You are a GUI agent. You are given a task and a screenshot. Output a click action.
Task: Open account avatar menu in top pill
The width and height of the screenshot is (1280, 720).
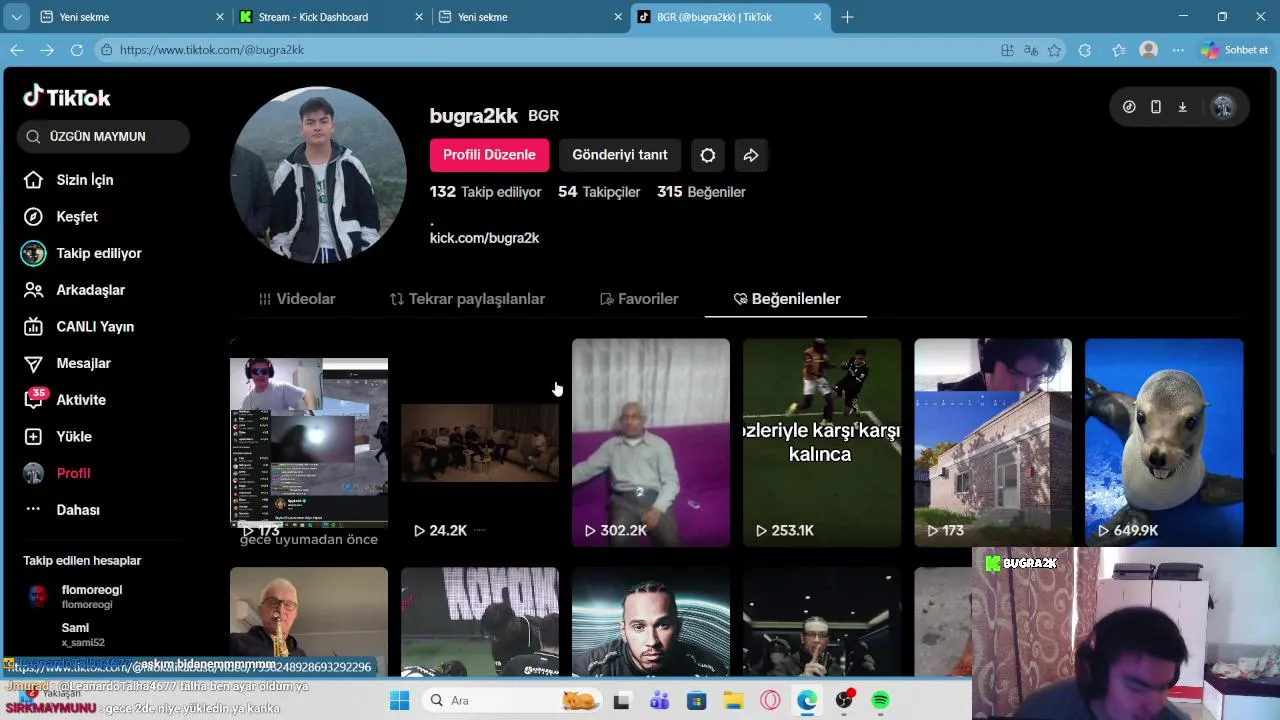(x=1222, y=107)
